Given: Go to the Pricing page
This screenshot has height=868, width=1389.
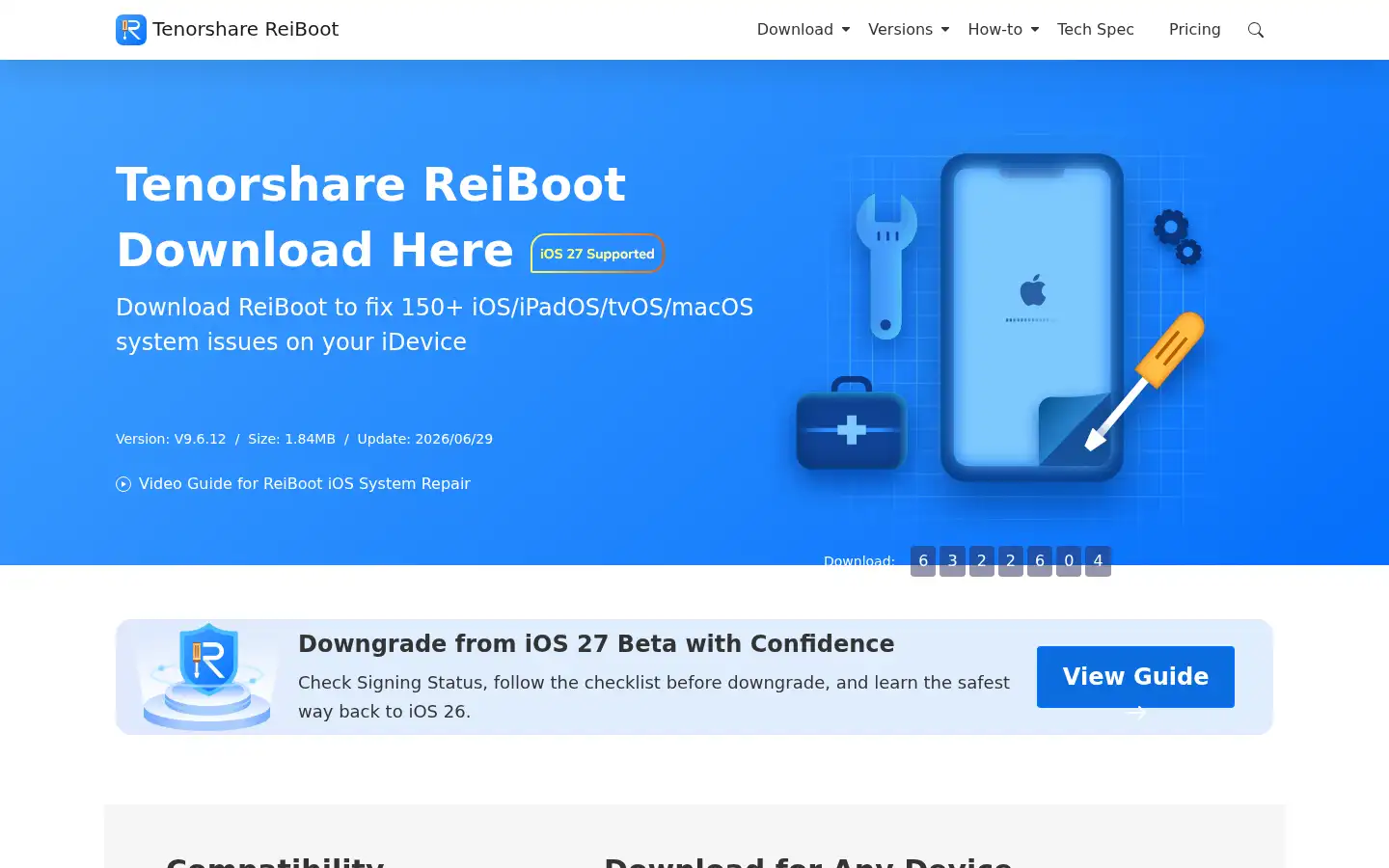Looking at the screenshot, I should [x=1194, y=30].
